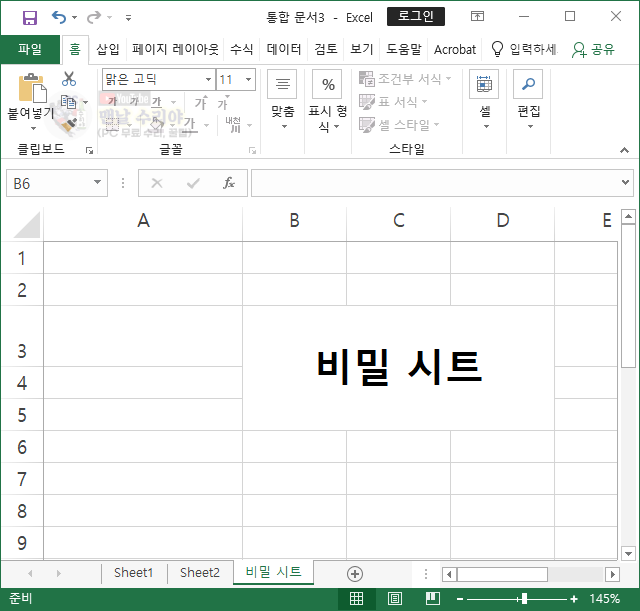Viewport: 640px width, 611px height.
Task: Decrease font size with smaller 가
Action: (x=223, y=102)
